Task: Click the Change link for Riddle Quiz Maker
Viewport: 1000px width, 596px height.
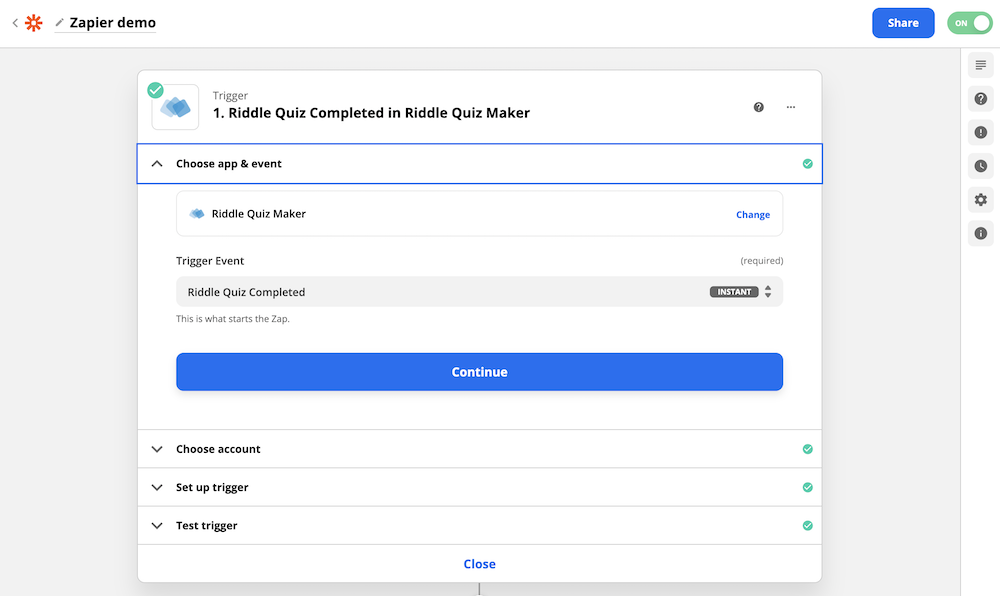Action: [x=753, y=215]
